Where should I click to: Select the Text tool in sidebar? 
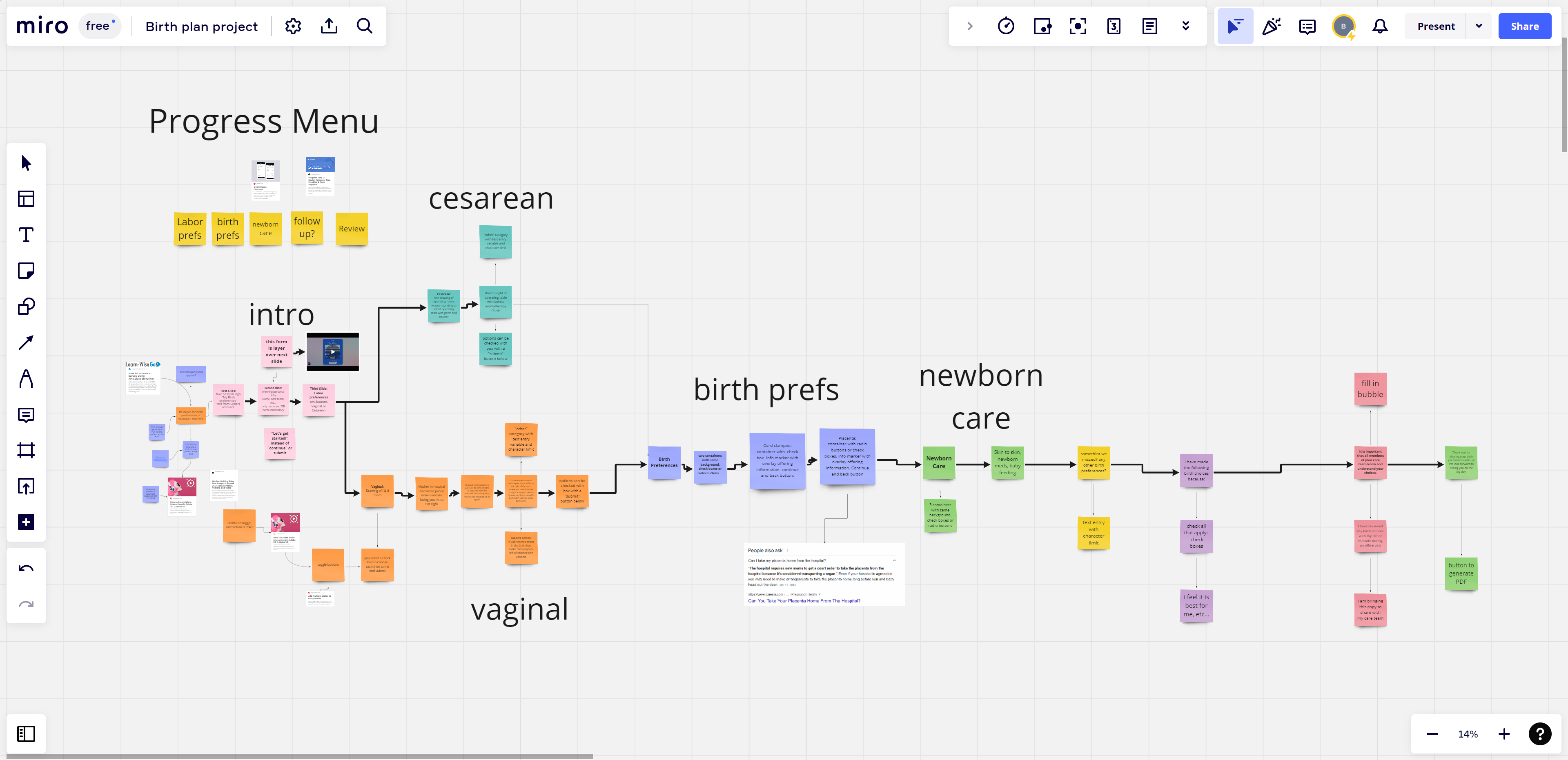26,235
